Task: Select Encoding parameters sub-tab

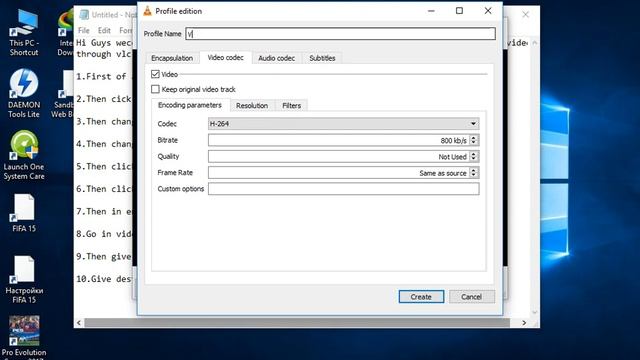Action: (190, 105)
